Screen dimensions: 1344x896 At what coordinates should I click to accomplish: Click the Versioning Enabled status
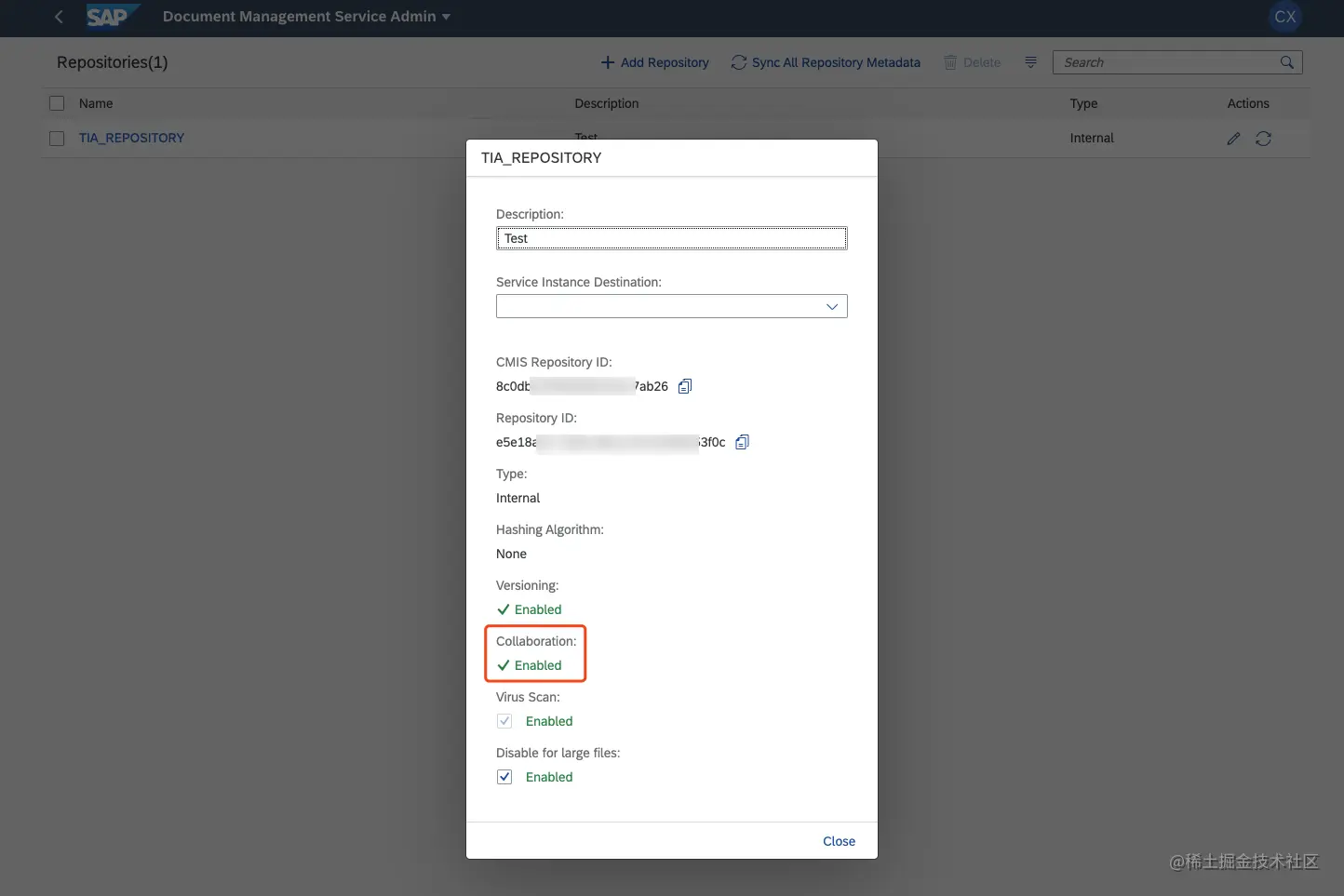click(x=529, y=609)
